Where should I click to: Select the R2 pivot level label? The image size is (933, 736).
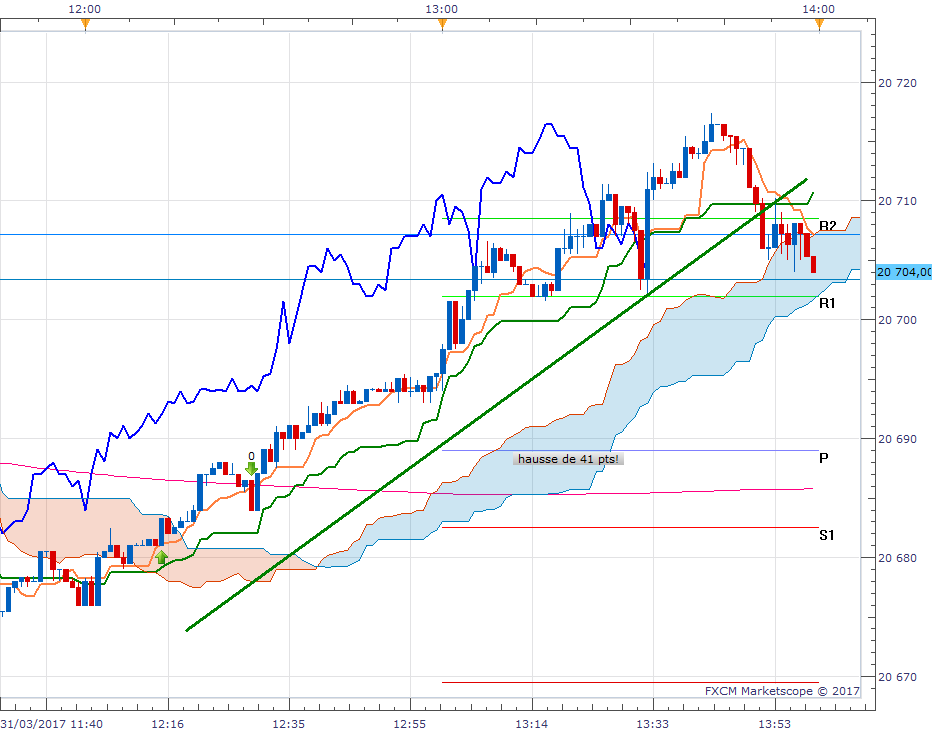828,226
